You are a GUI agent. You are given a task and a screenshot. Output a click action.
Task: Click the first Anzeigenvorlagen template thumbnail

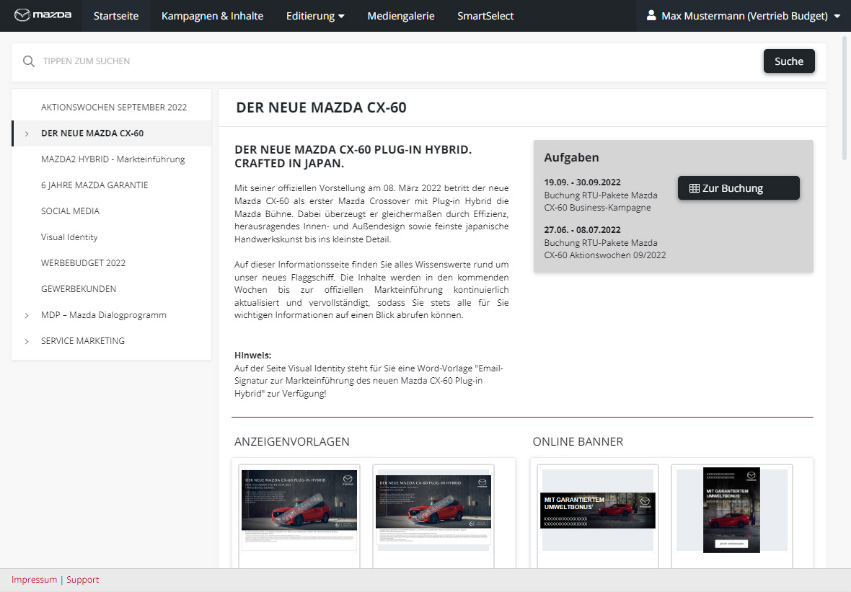pyautogui.click(x=297, y=510)
